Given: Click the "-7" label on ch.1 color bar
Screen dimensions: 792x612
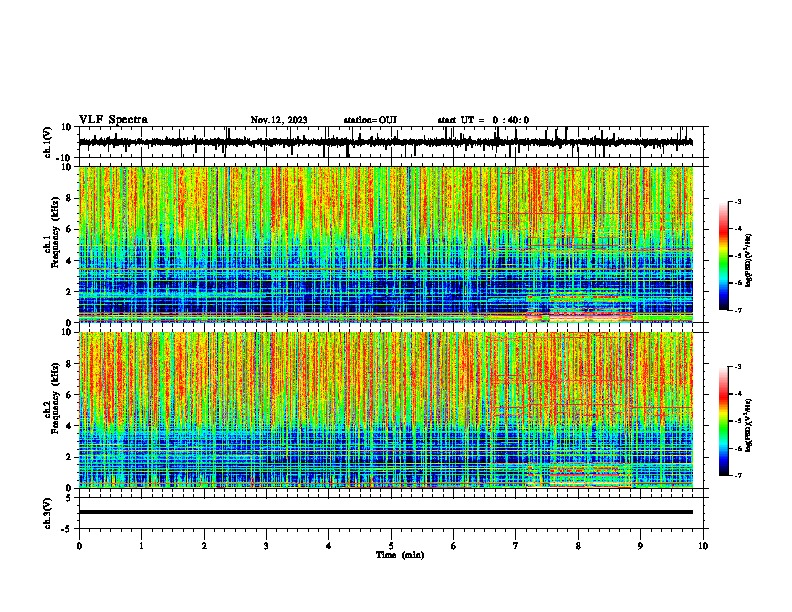Looking at the screenshot, I should pyautogui.click(x=737, y=310).
